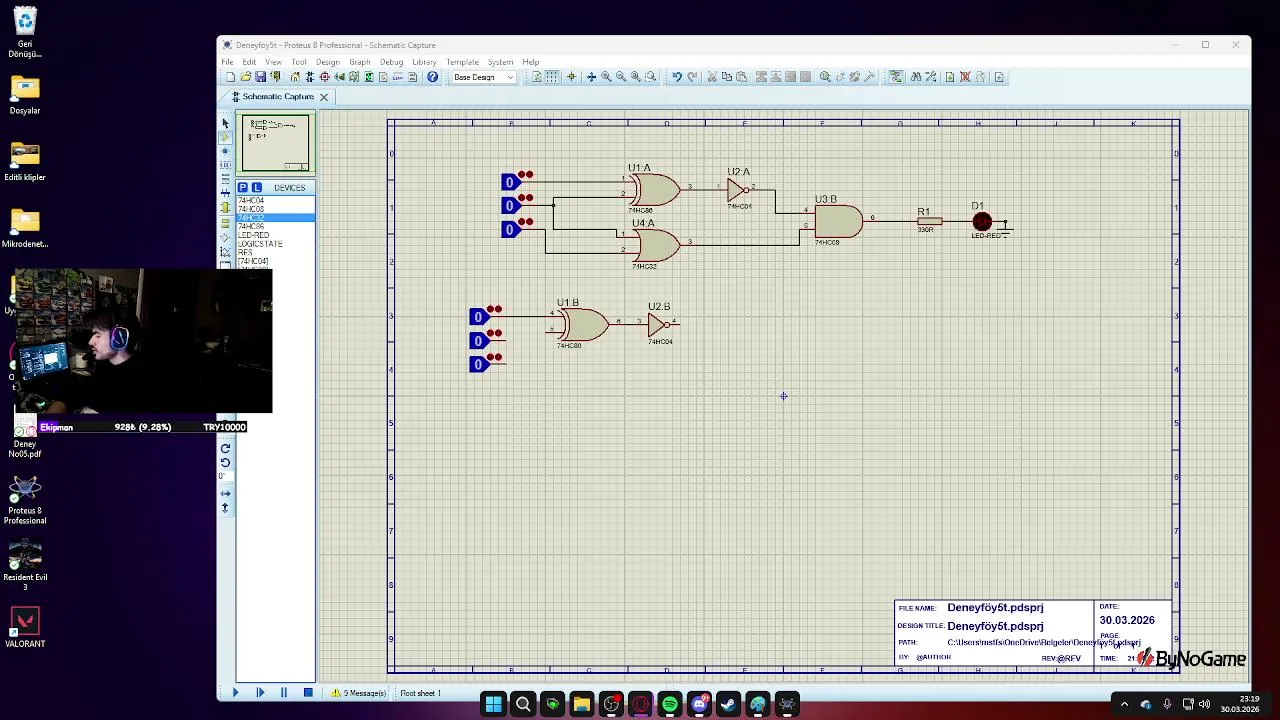
Task: Click the Root sheet 1 status label
Action: click(x=420, y=693)
